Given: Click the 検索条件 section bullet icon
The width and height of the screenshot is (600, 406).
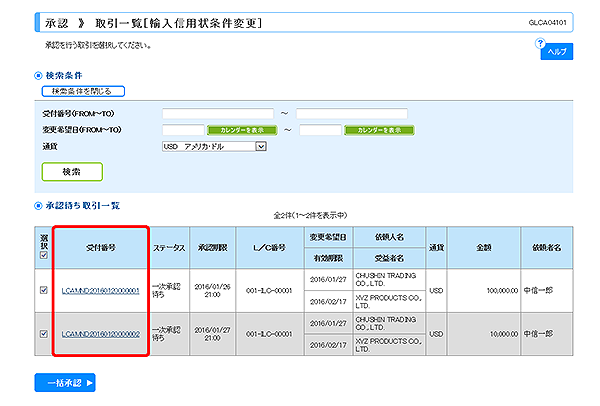Looking at the screenshot, I should [x=37, y=75].
